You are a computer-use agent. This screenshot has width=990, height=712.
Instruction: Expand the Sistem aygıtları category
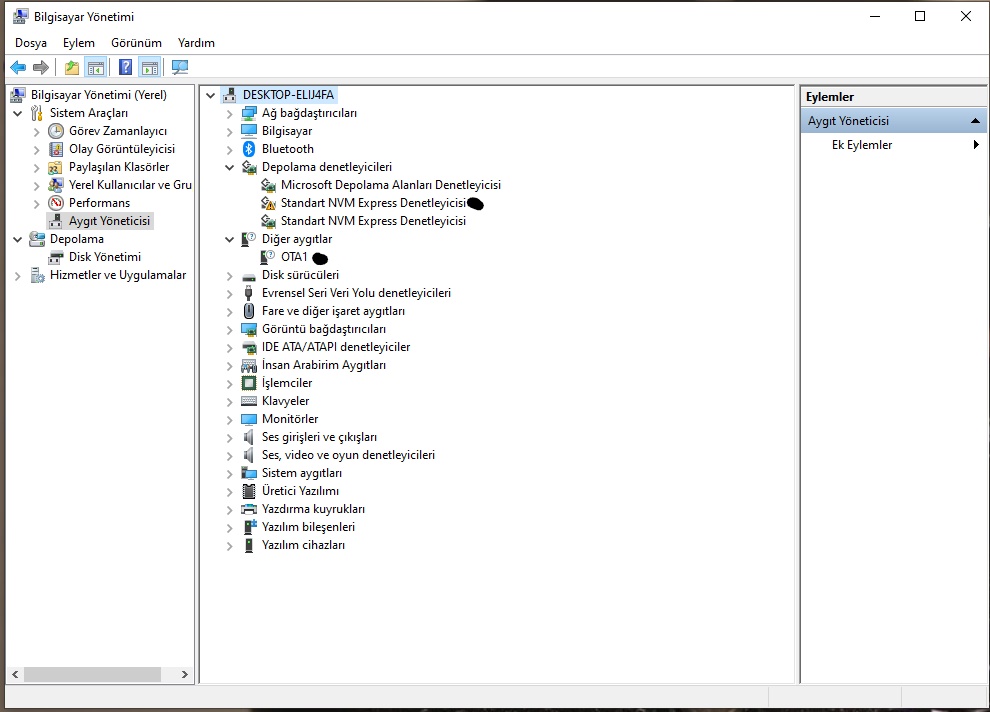230,473
